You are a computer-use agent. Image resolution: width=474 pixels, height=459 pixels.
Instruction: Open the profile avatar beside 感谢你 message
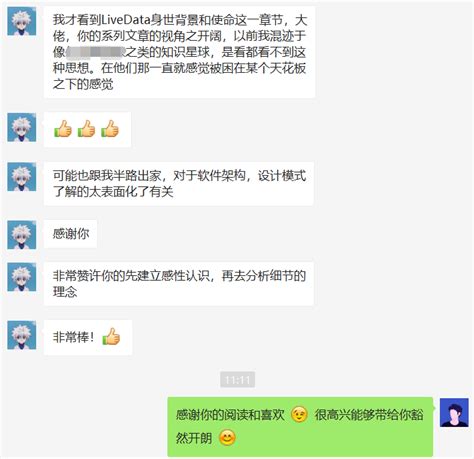pyautogui.click(x=22, y=234)
